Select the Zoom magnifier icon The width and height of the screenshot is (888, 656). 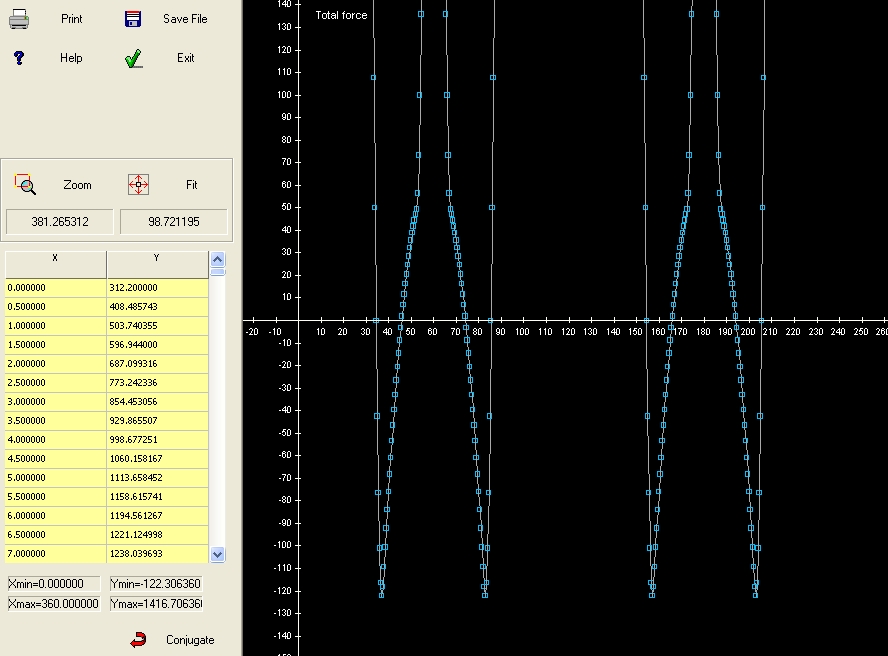pyautogui.click(x=25, y=184)
